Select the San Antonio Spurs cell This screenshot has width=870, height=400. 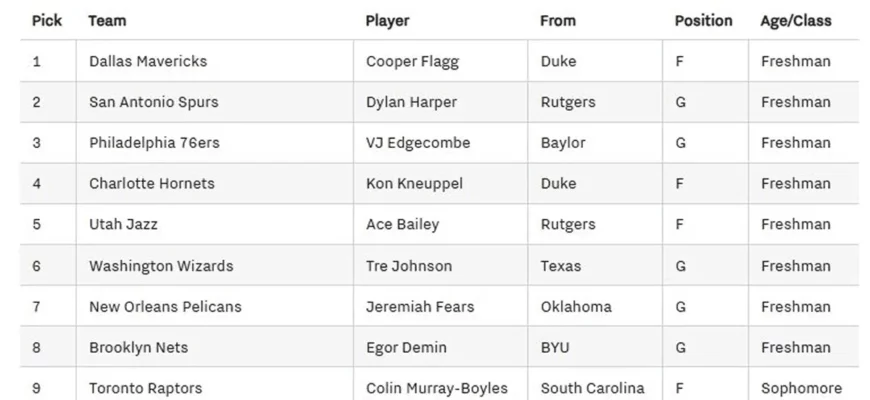click(153, 102)
